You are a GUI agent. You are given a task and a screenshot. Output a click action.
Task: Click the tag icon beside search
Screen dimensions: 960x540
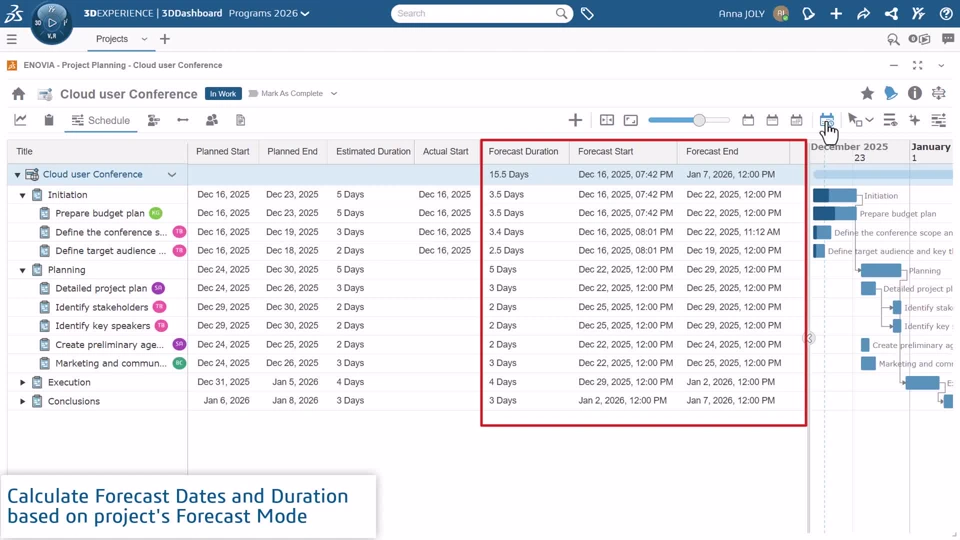point(587,13)
